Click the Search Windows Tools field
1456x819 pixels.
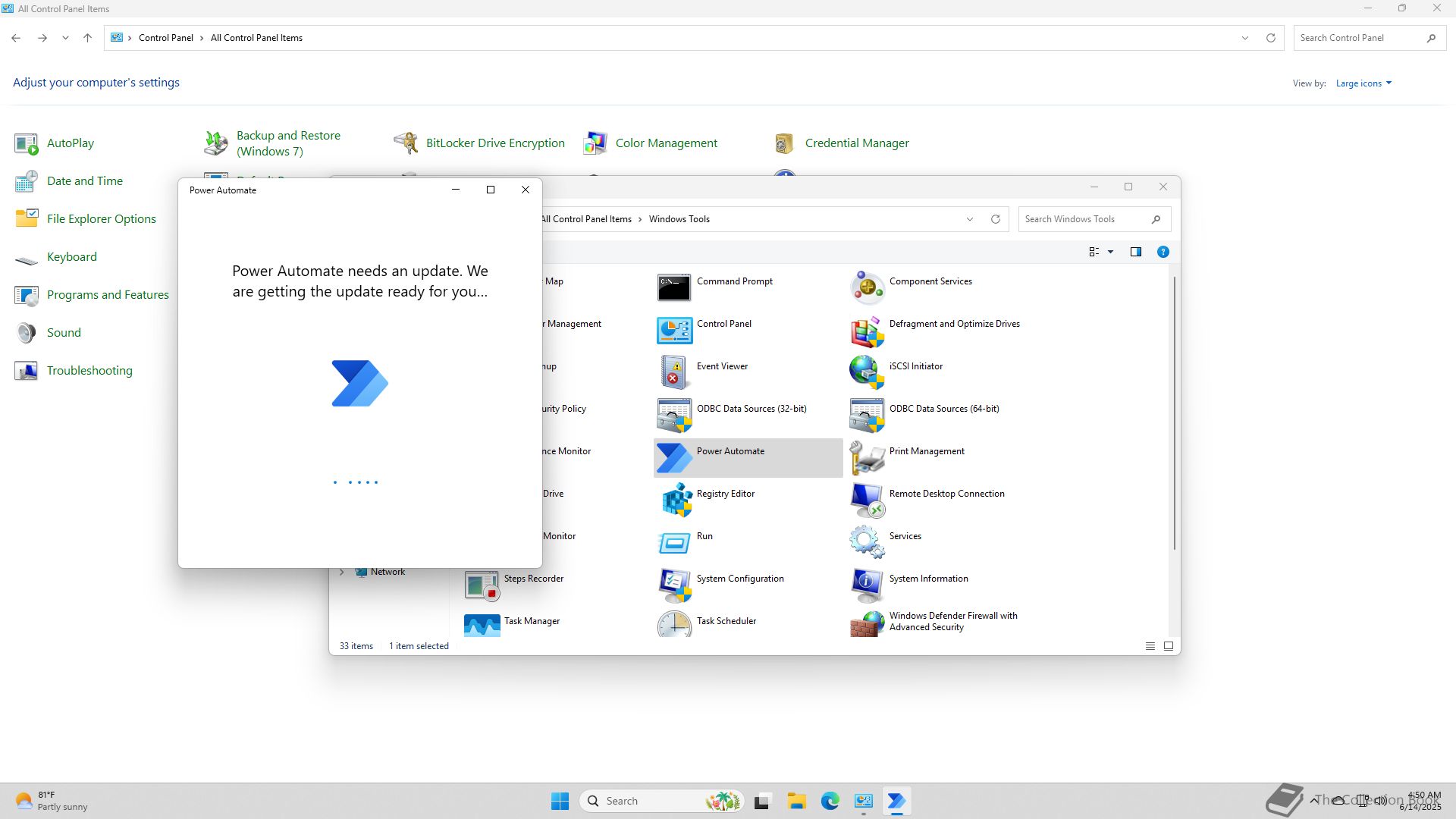coord(1084,219)
